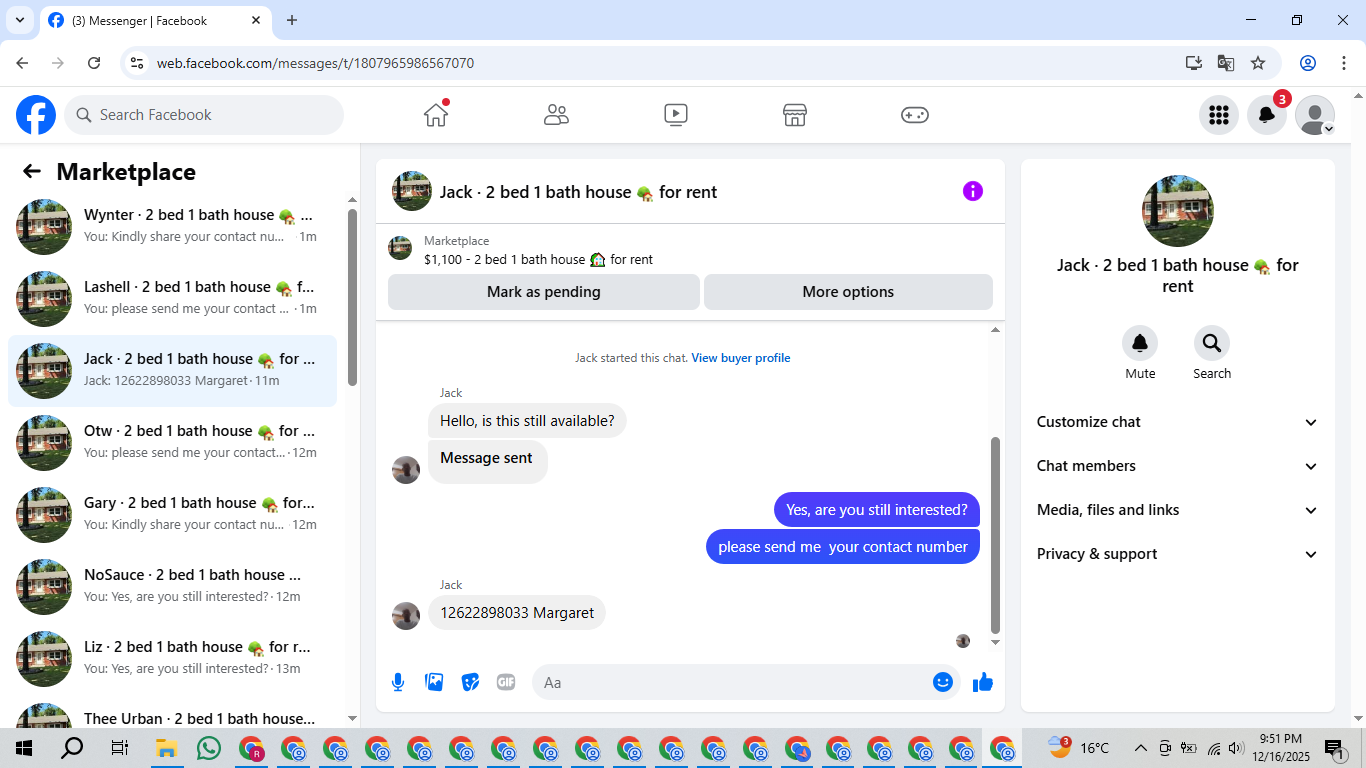Open the emoji picker smiley icon

(x=942, y=682)
